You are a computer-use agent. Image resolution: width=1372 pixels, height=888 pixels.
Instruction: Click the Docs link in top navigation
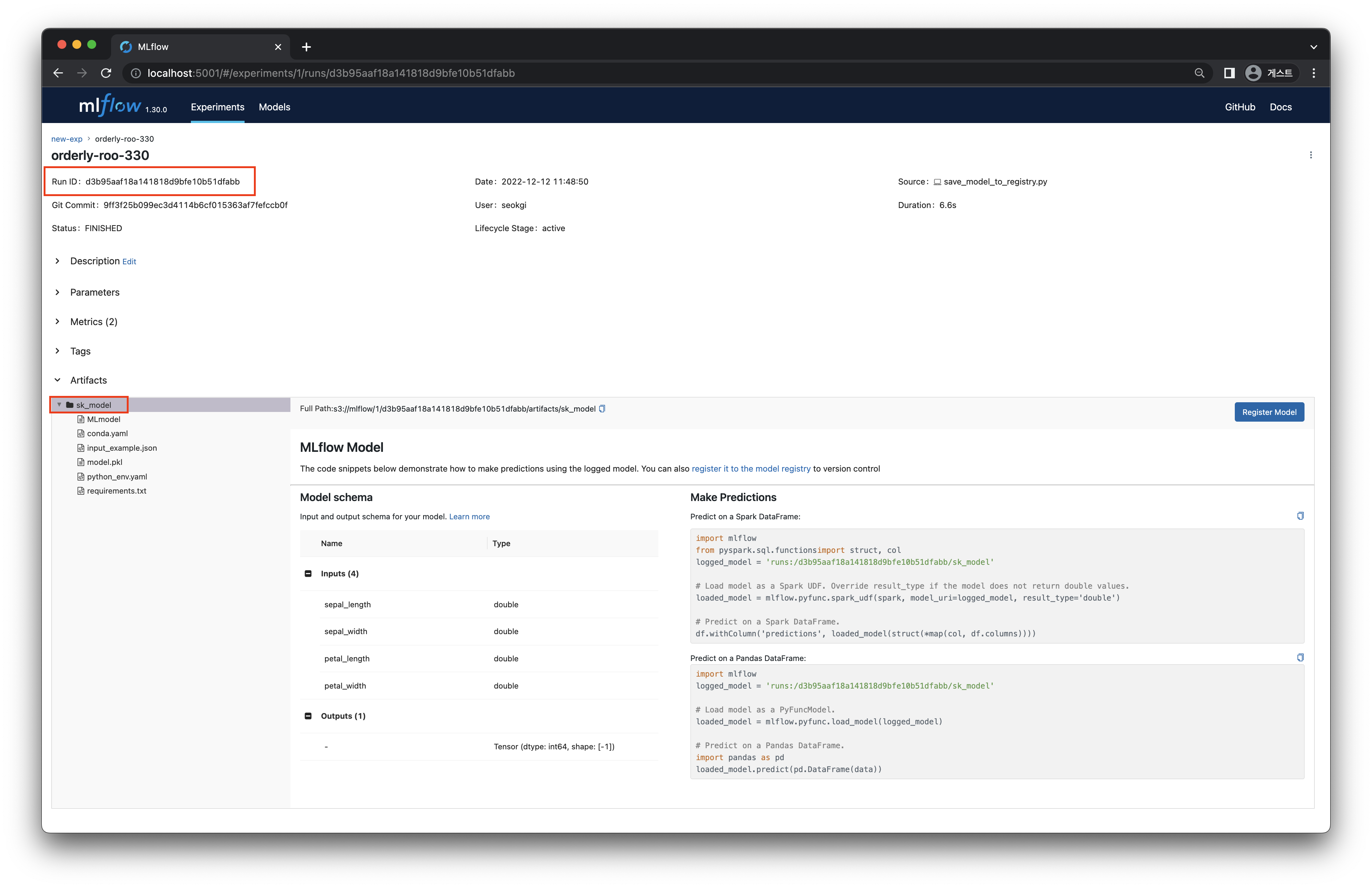pos(1283,107)
